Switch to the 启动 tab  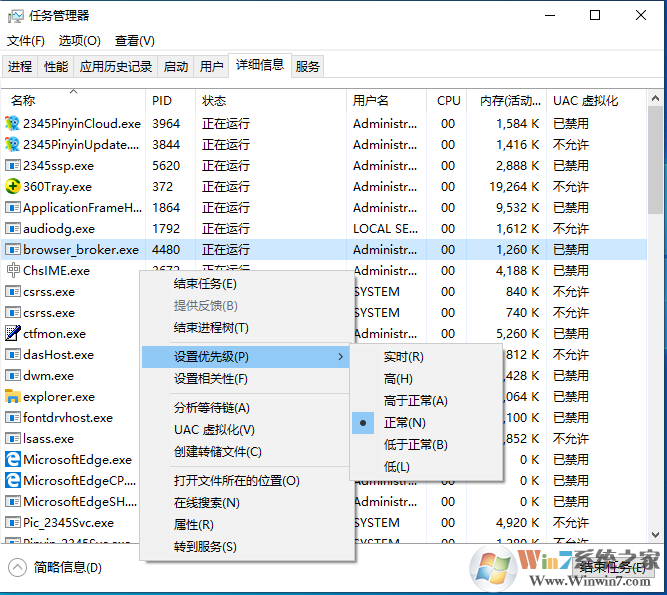click(176, 66)
